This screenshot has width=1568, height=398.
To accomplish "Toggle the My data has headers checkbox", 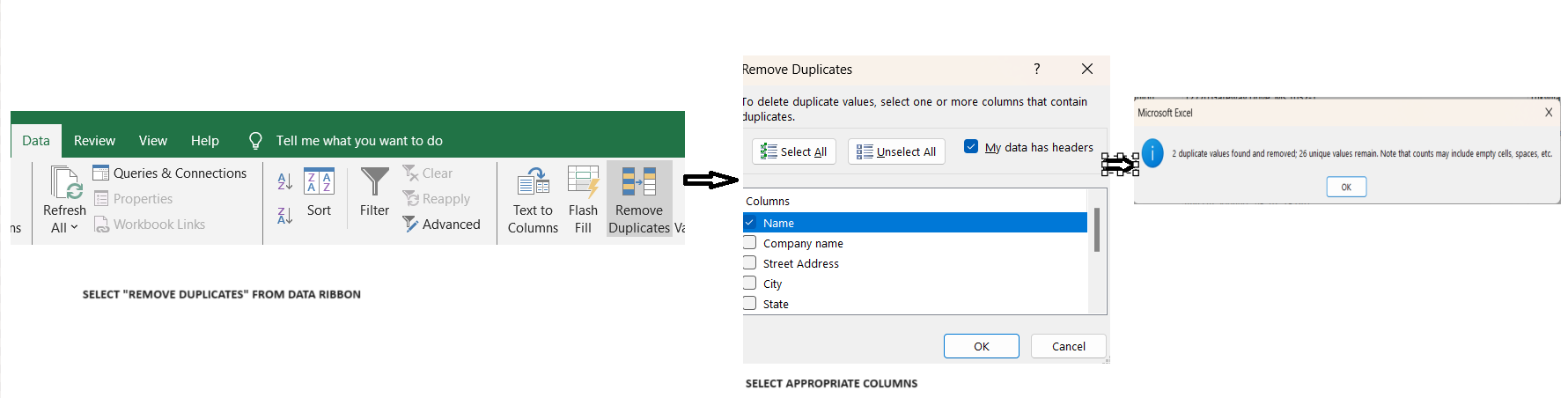I will coord(971,147).
